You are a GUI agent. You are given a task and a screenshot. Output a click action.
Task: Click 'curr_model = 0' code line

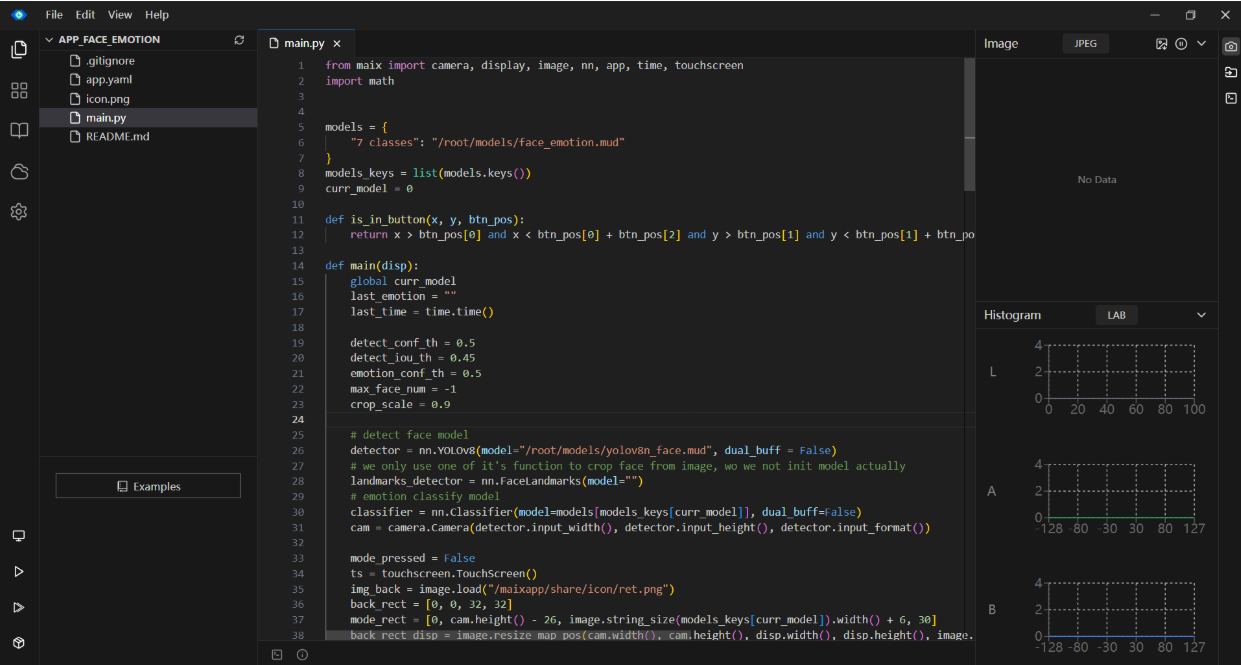pyautogui.click(x=369, y=188)
